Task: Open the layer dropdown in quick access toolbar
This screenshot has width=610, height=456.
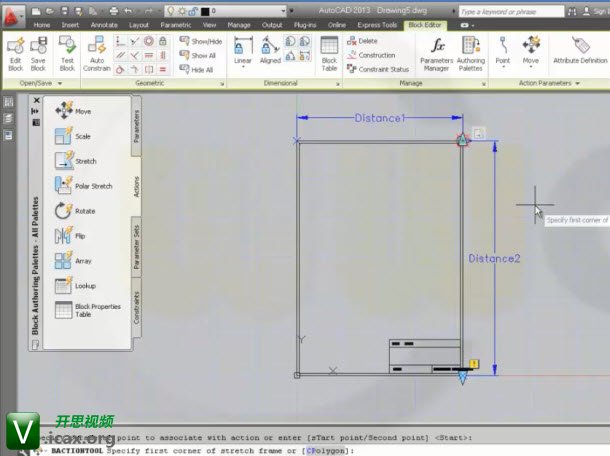Action: [x=283, y=11]
